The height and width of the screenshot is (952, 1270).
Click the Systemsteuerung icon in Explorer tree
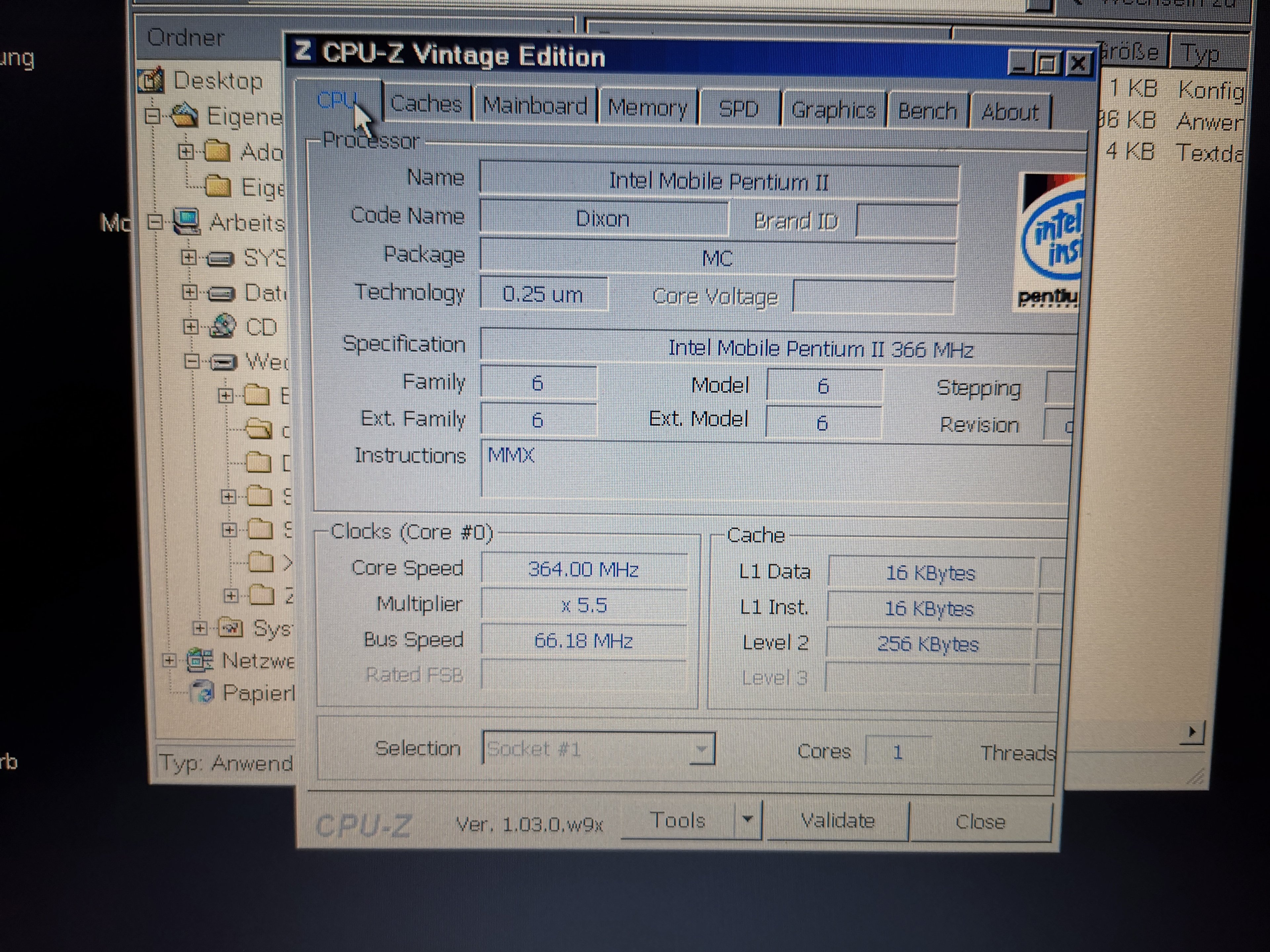(232, 628)
